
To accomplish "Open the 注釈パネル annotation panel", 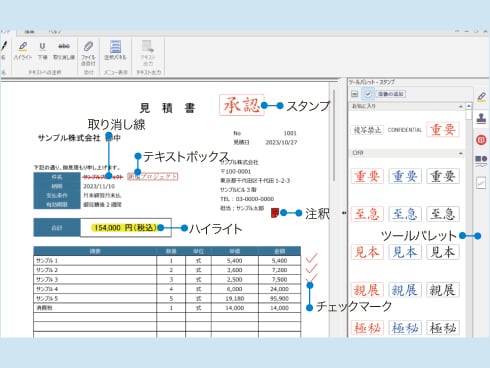I will [x=115, y=50].
